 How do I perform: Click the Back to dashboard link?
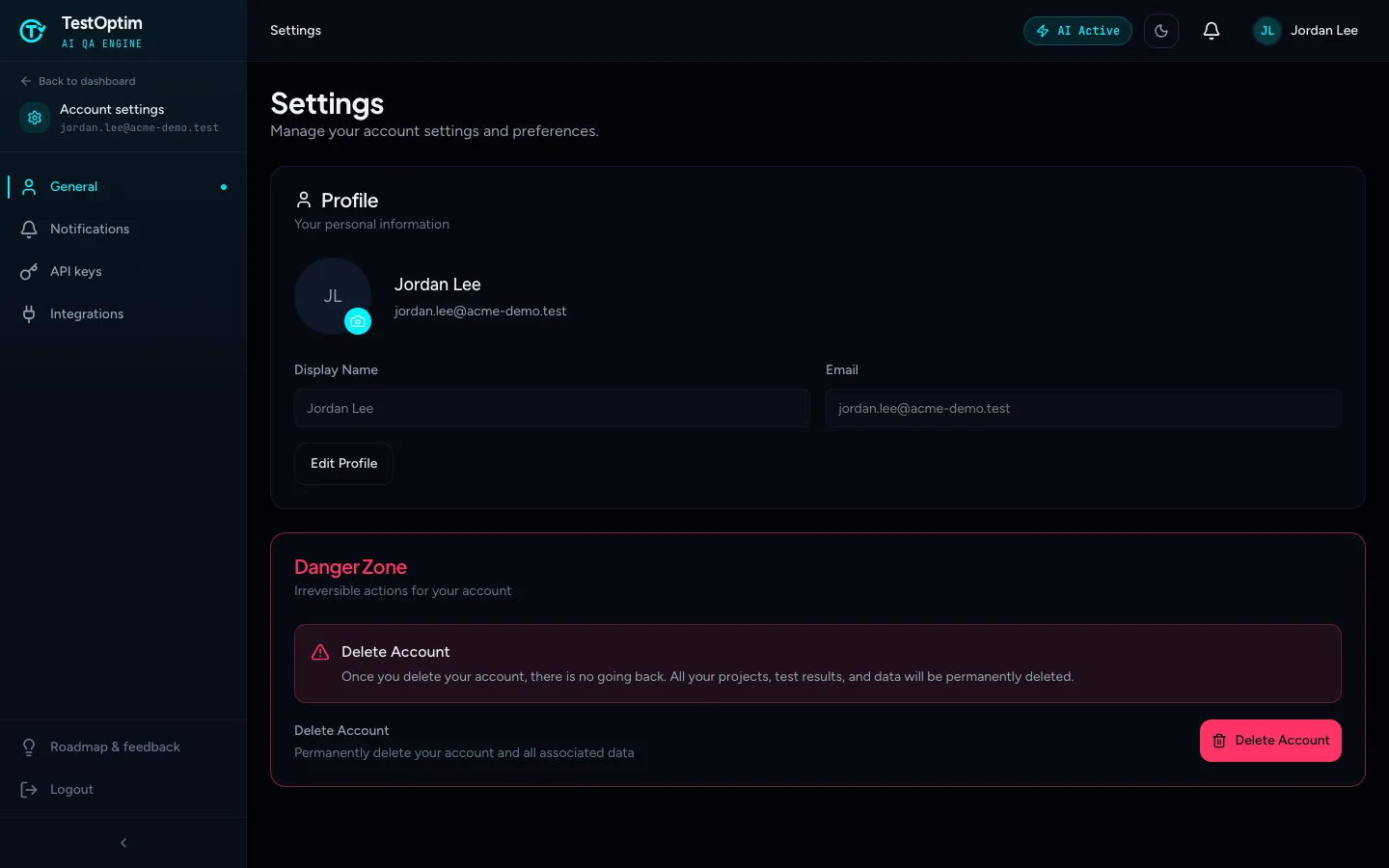tap(78, 81)
